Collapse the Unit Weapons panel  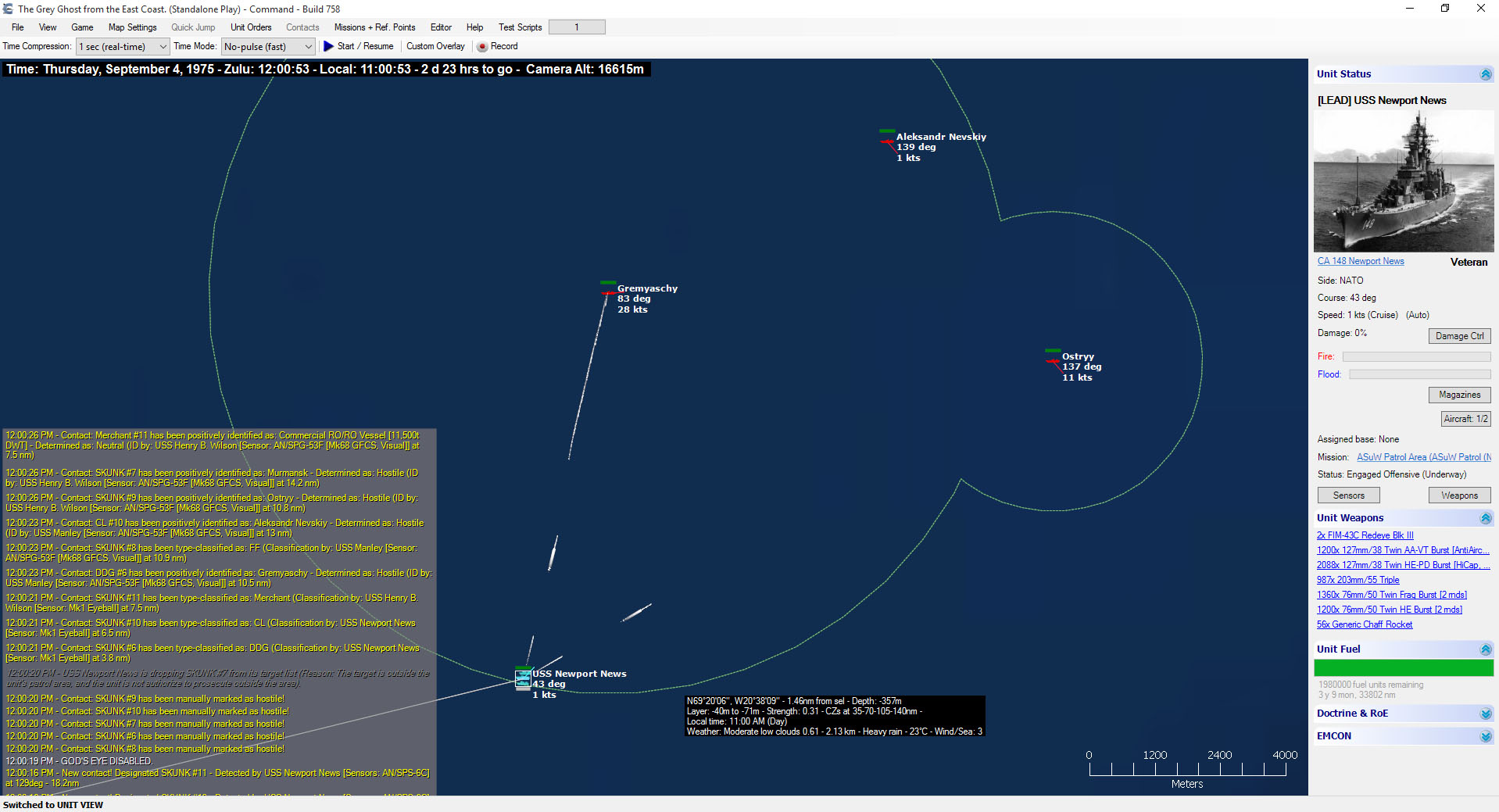point(1486,517)
